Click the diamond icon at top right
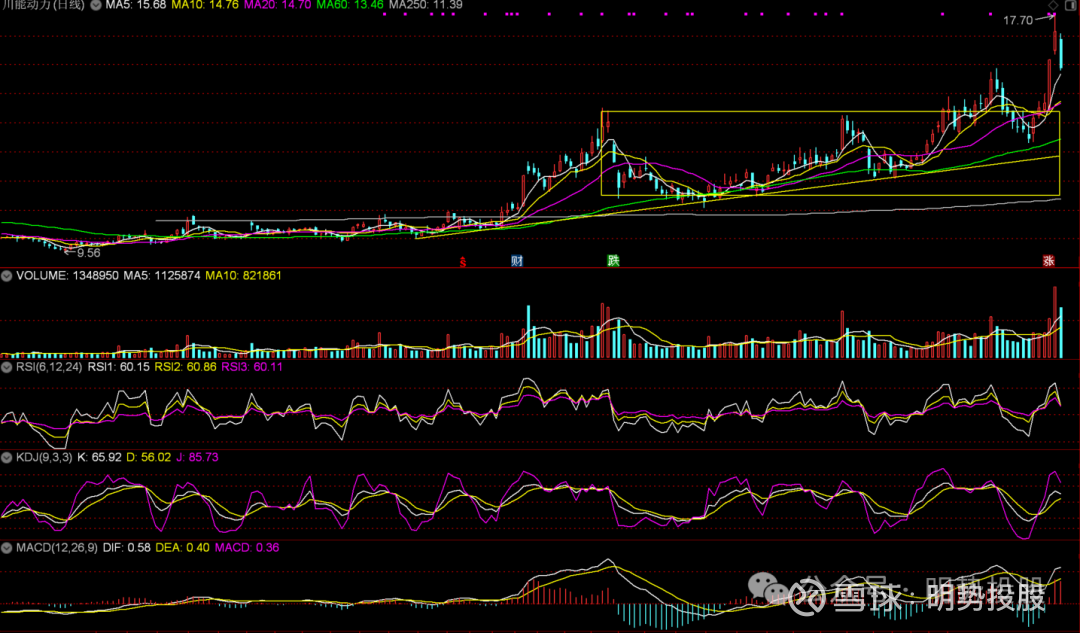The image size is (1080, 633). (x=1053, y=5)
